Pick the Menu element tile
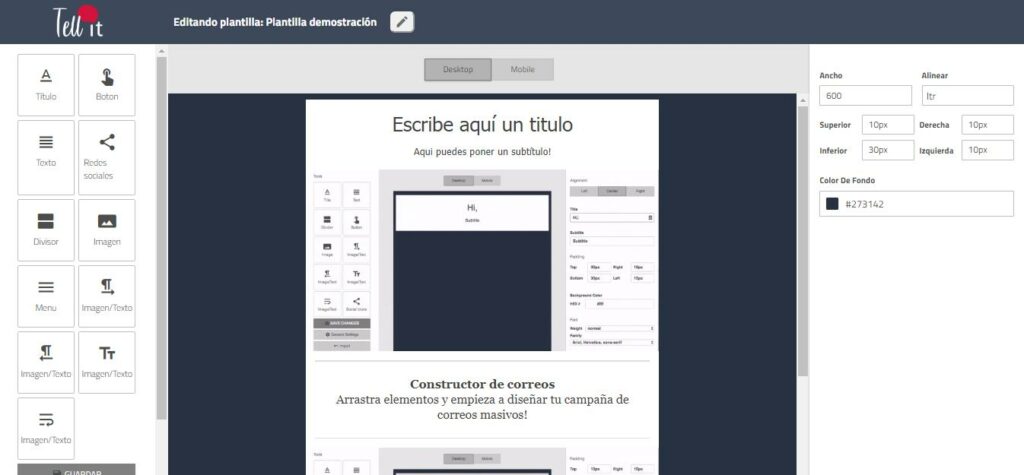Image resolution: width=1024 pixels, height=475 pixels. pos(46,295)
